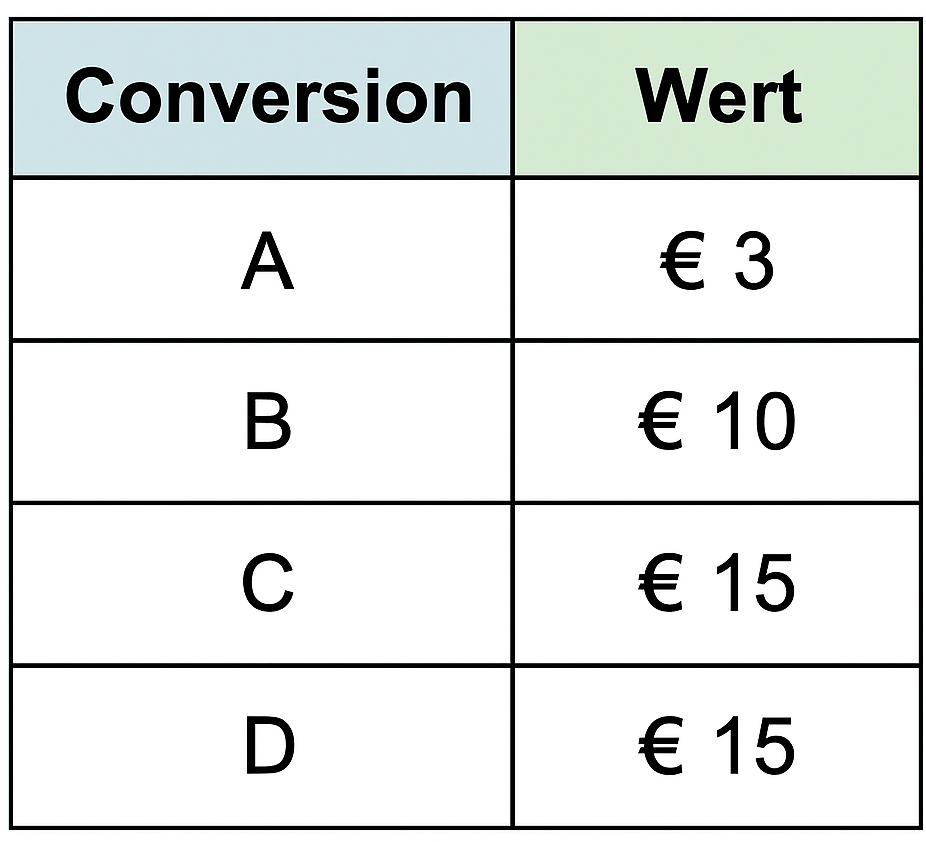Click the cell for conversion B
Screen dimensions: 926x842
tap(267, 421)
